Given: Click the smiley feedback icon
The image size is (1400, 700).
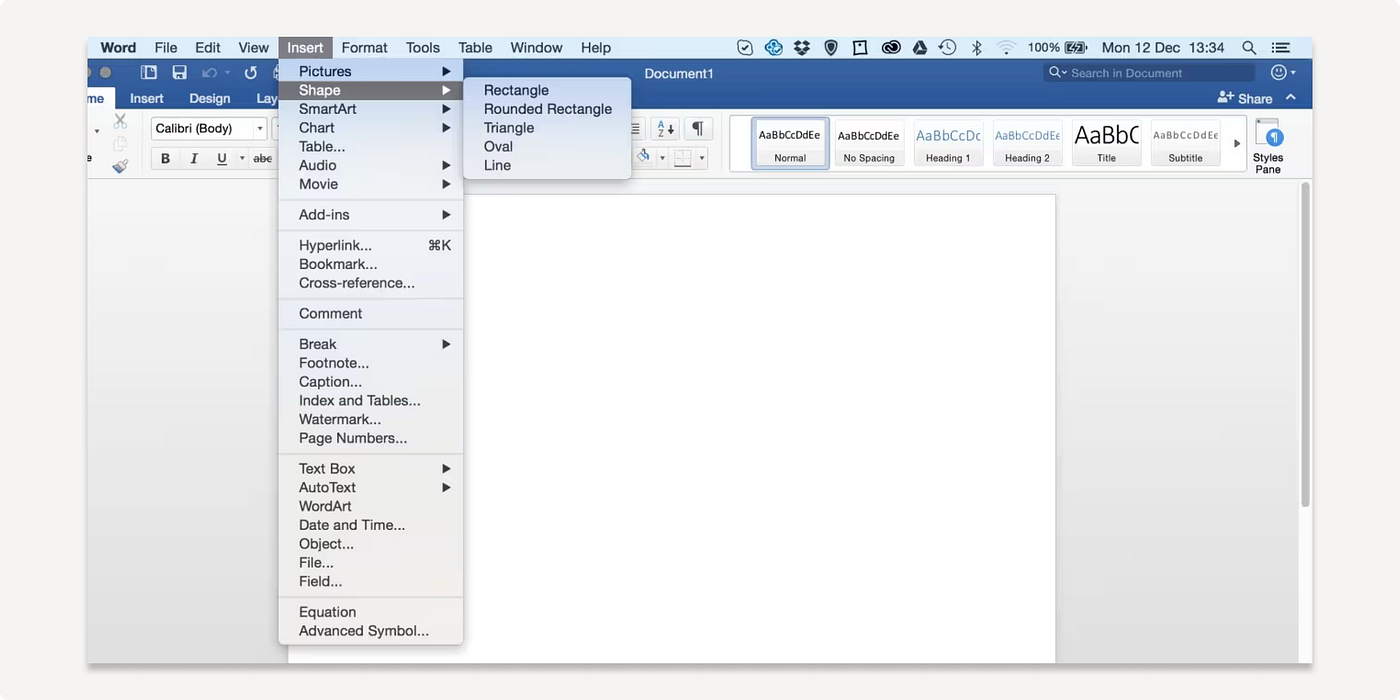Looking at the screenshot, I should (1278, 72).
